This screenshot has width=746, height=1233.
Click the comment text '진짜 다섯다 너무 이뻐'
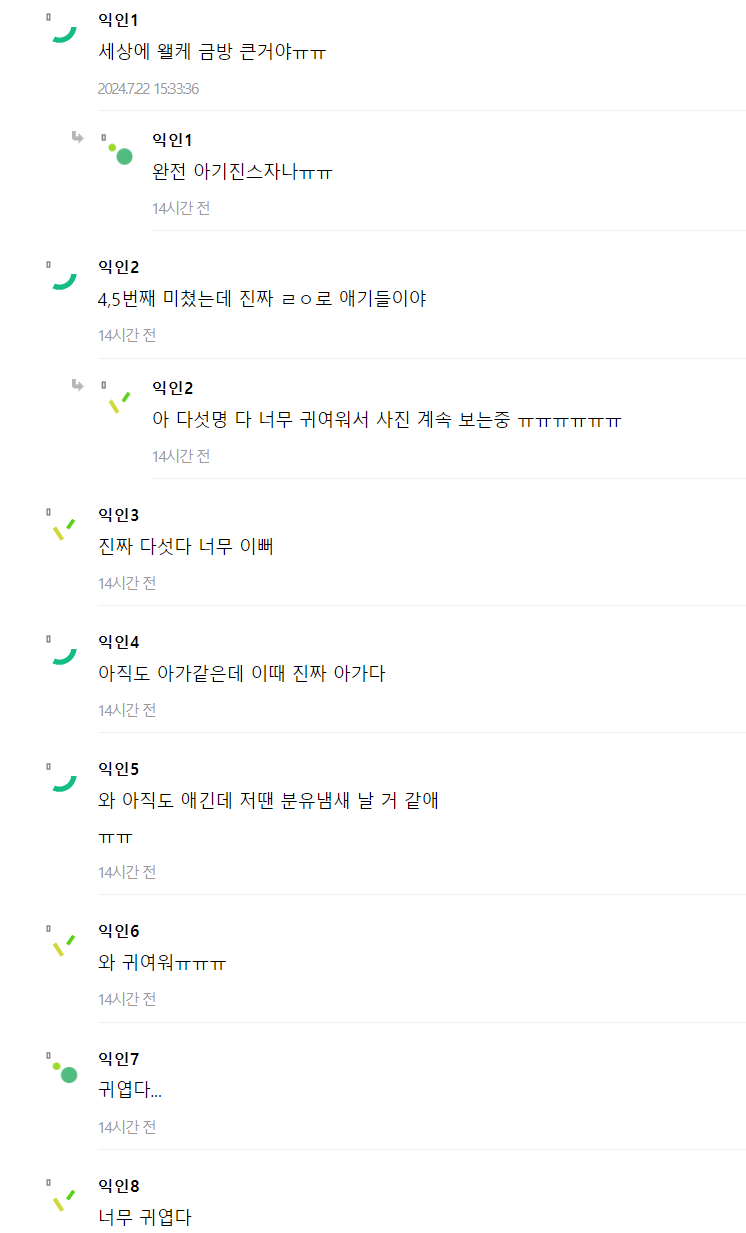(186, 547)
